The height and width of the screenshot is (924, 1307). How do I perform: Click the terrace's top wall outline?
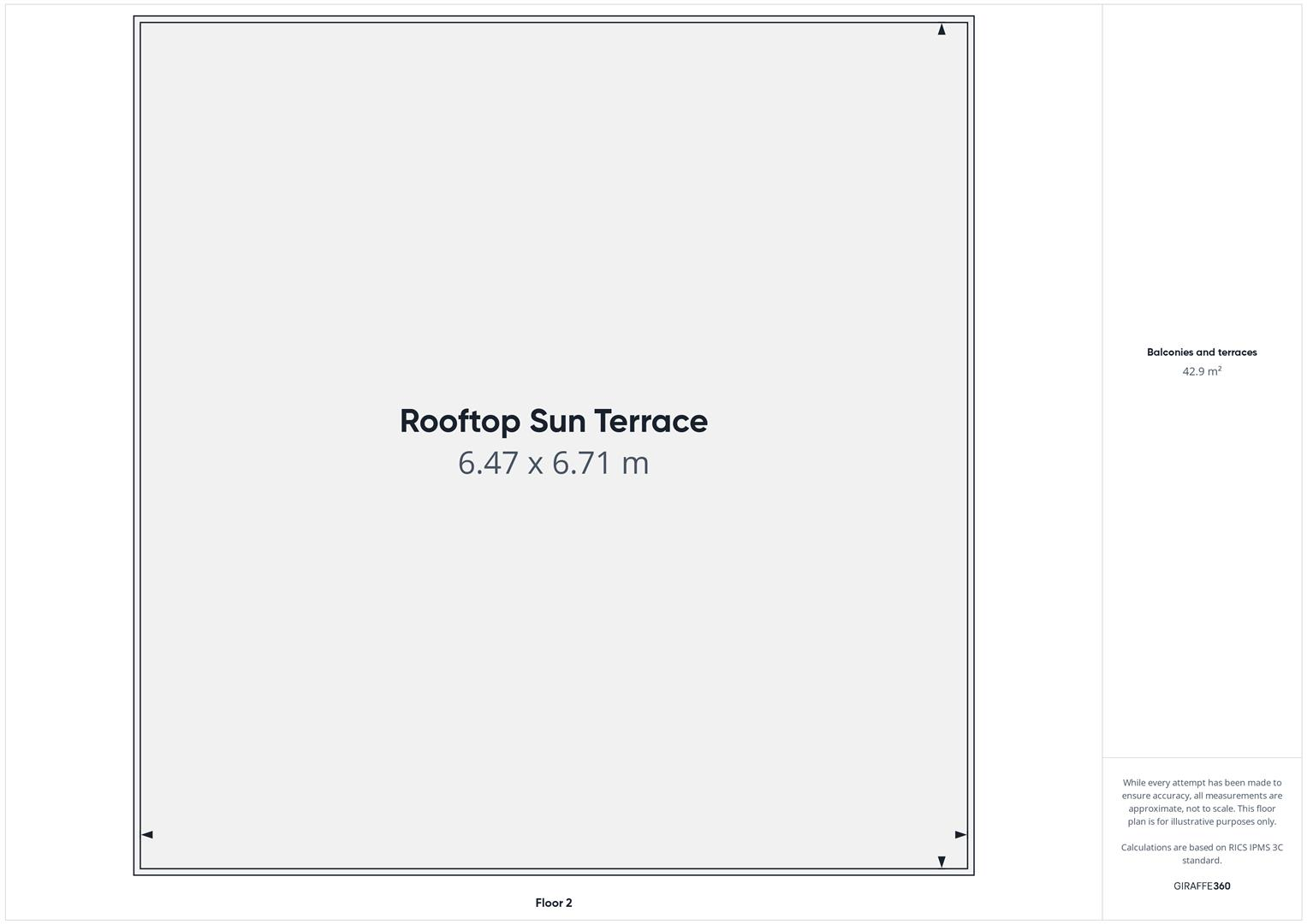point(553,20)
